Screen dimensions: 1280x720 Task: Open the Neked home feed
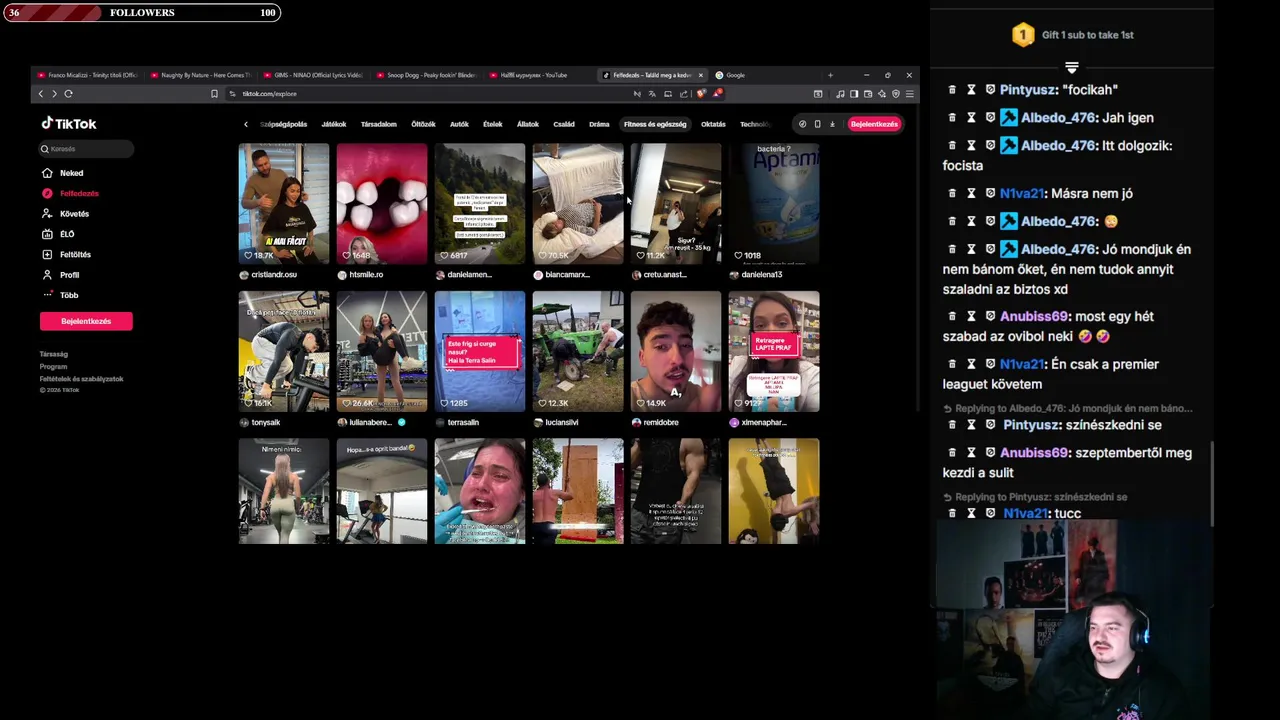(x=63, y=173)
